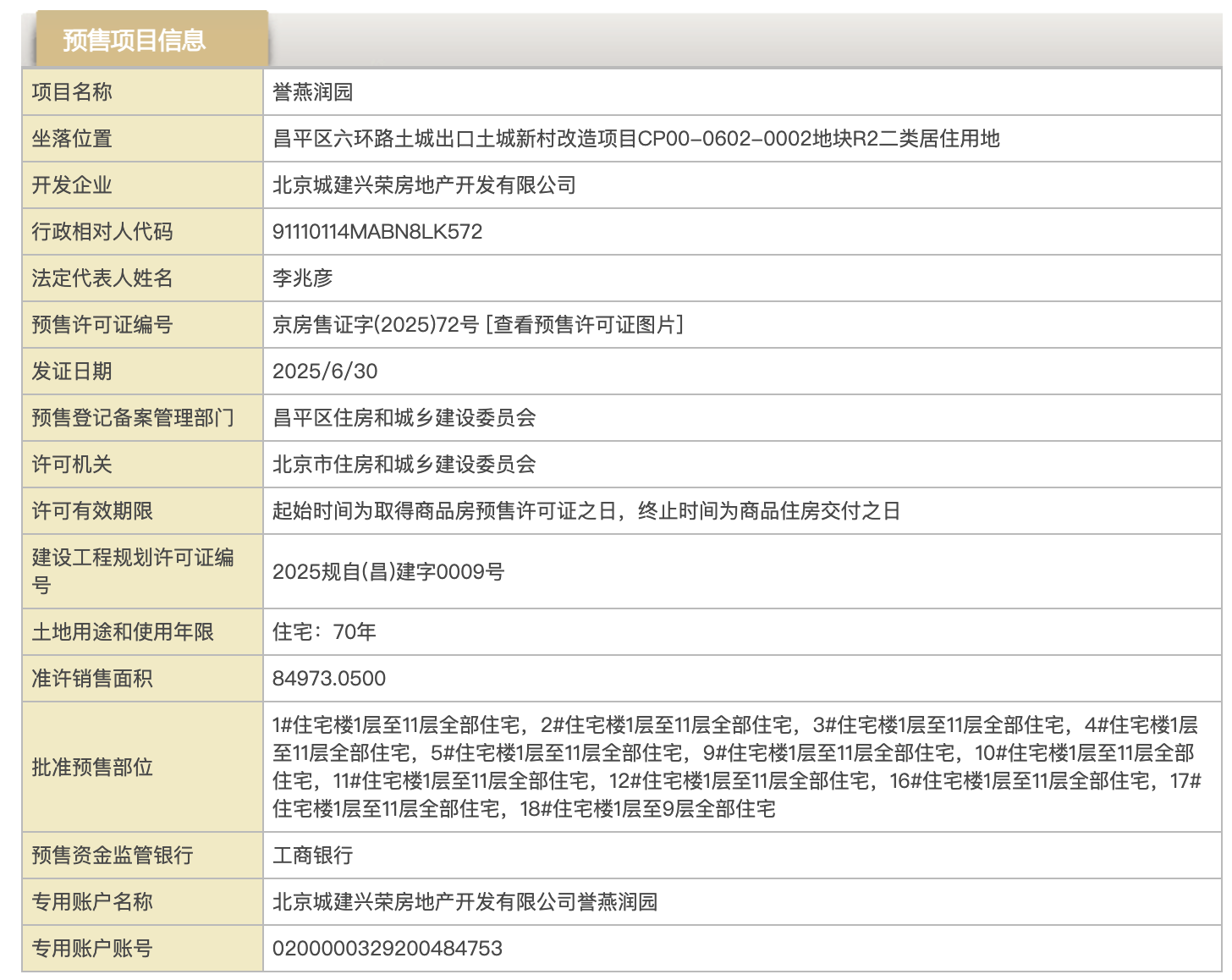Click the 建设工程规划许可证编号 label cell
Screen dimensions: 1232x980
coord(133,571)
